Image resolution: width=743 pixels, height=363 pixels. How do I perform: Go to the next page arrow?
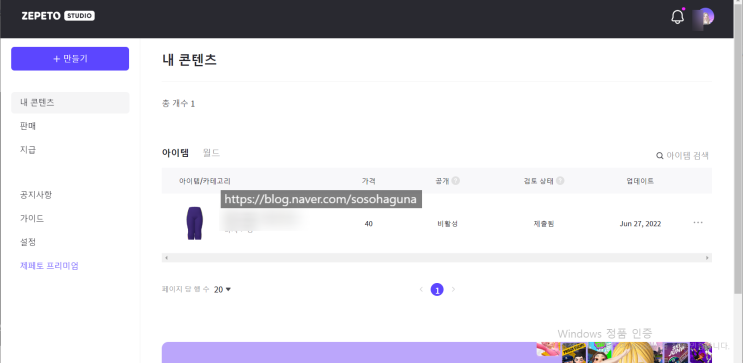point(453,289)
